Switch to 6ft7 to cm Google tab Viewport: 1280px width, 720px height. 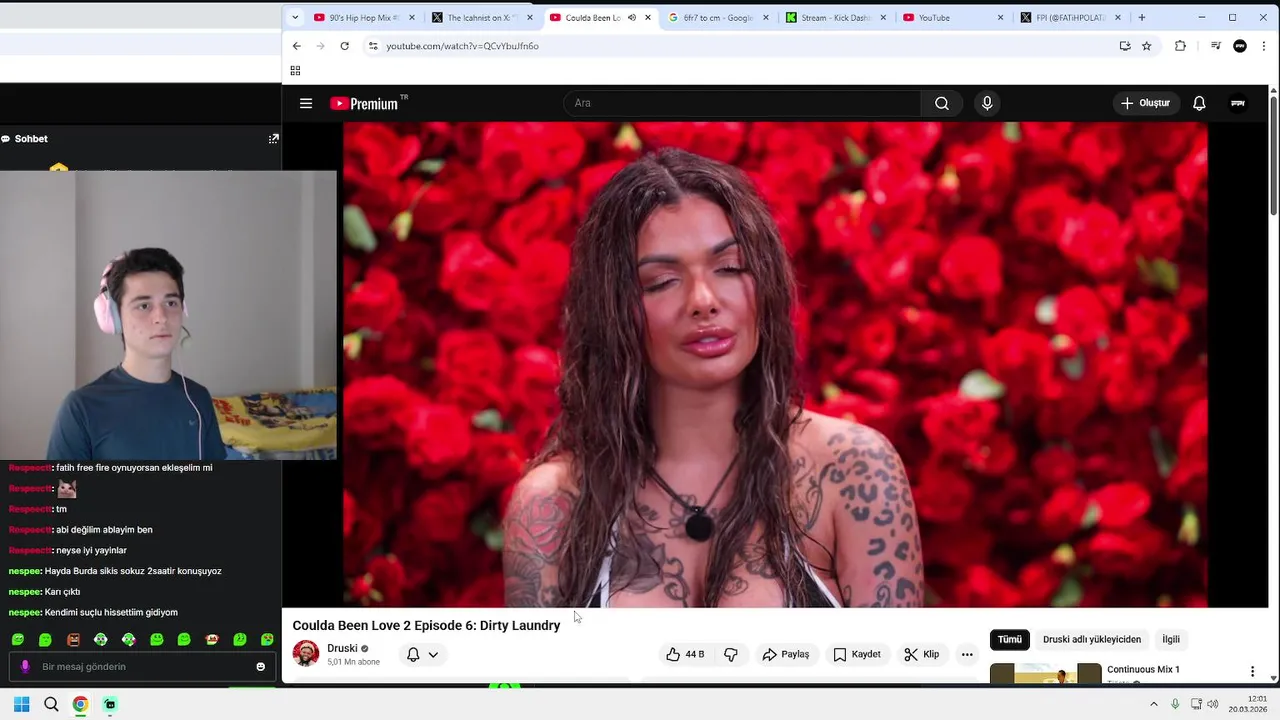pyautogui.click(x=719, y=17)
